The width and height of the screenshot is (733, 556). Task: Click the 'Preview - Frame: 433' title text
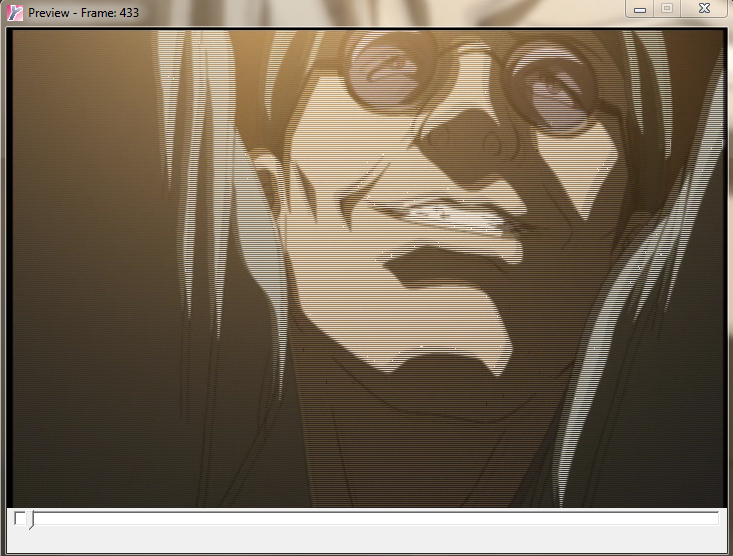click(83, 13)
